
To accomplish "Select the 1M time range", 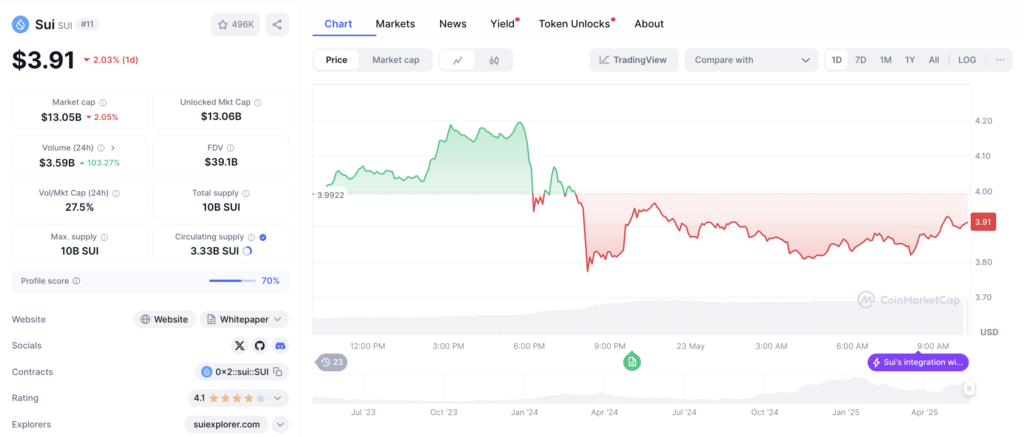I will pos(886,60).
